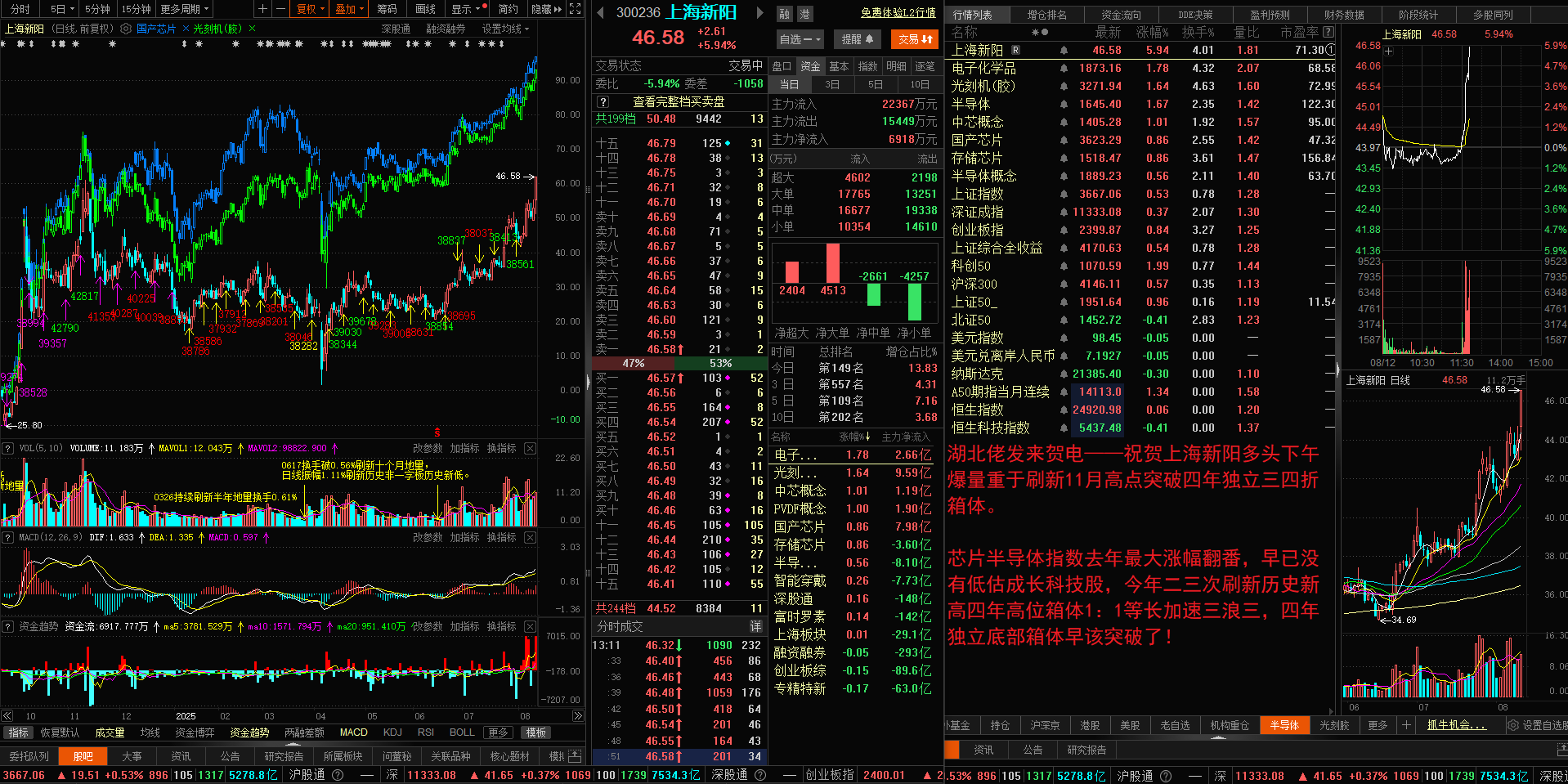Image resolution: width=1568 pixels, height=784 pixels.
Task: Click the 融 margin-trading badge
Action: 785,14
